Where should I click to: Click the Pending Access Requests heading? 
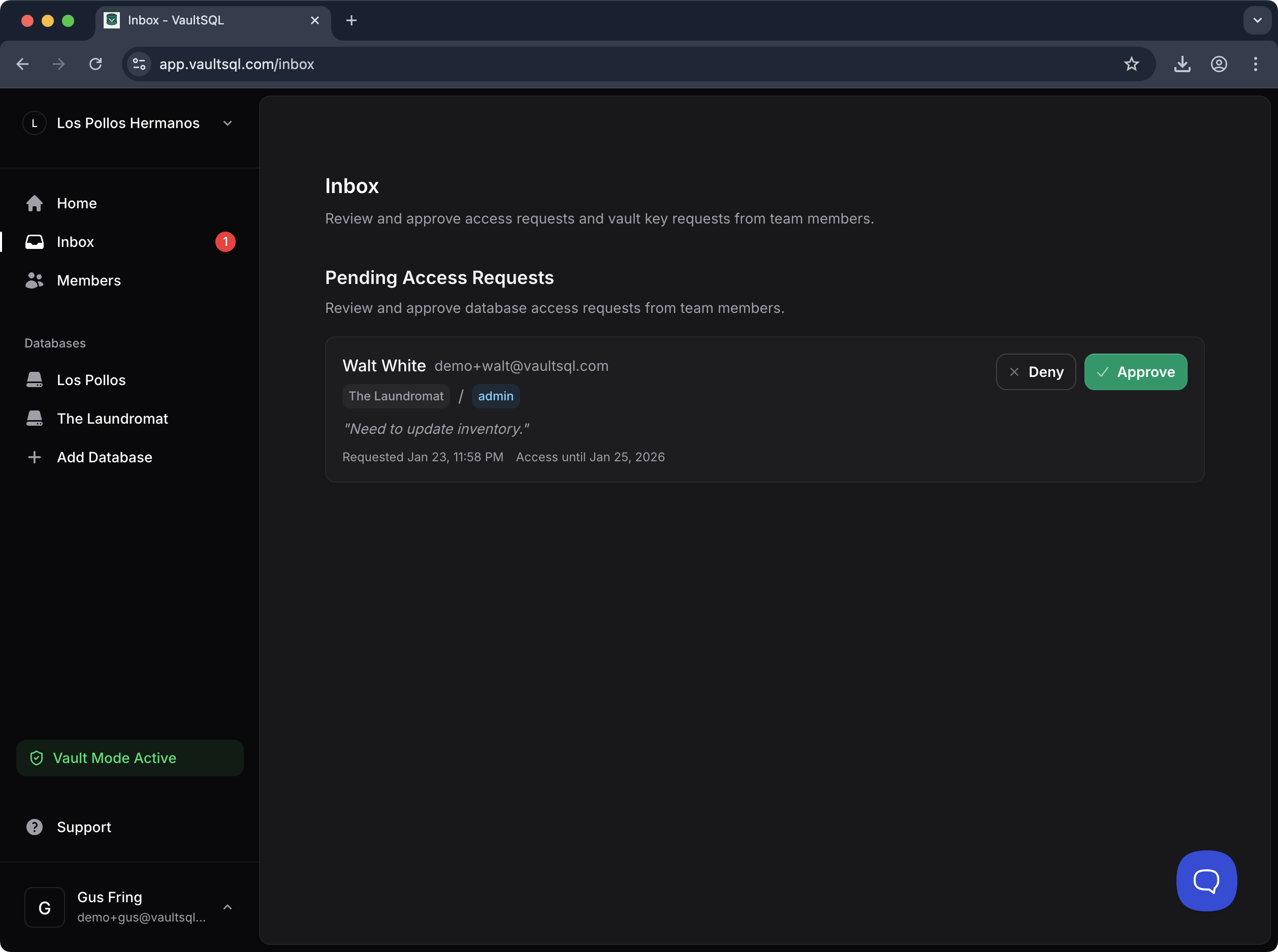pos(439,278)
